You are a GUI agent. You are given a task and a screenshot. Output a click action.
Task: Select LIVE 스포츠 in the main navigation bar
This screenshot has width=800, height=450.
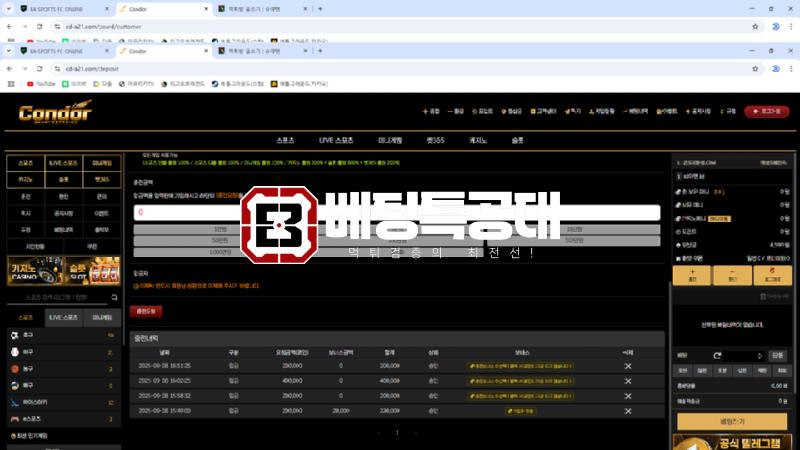point(336,140)
